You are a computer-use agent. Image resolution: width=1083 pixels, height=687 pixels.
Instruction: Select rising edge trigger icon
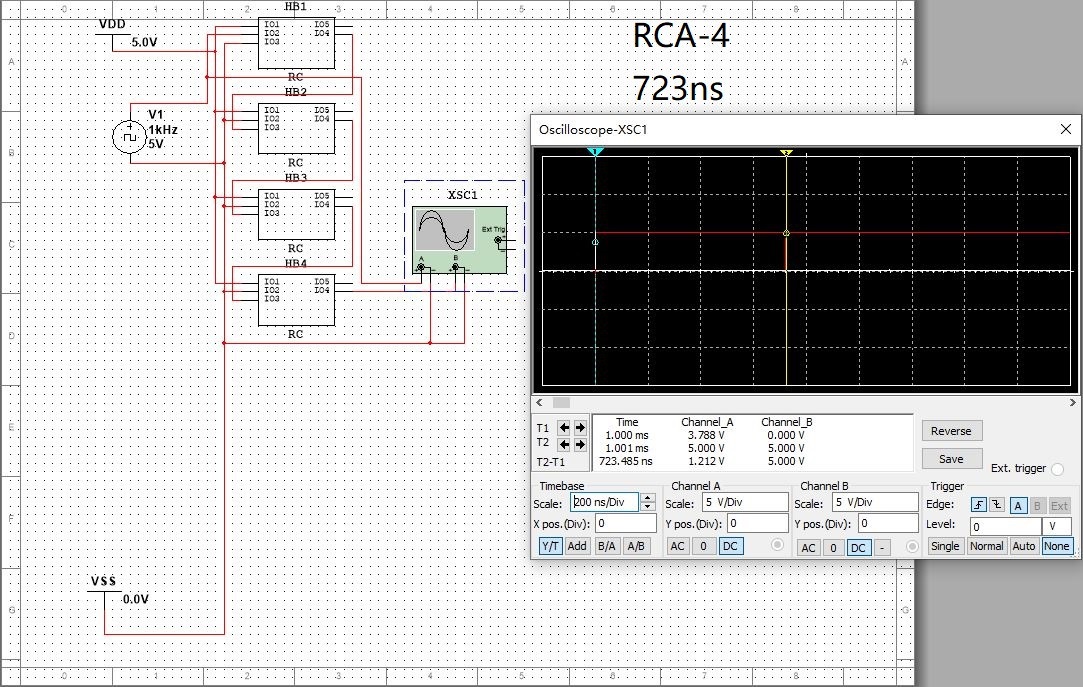coord(979,505)
